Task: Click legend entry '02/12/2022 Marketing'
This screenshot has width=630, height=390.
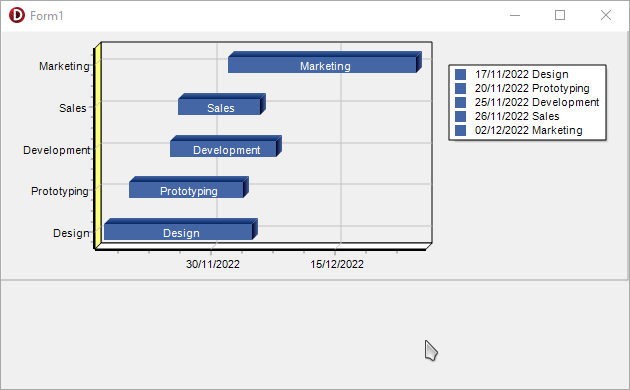Action: pyautogui.click(x=528, y=131)
